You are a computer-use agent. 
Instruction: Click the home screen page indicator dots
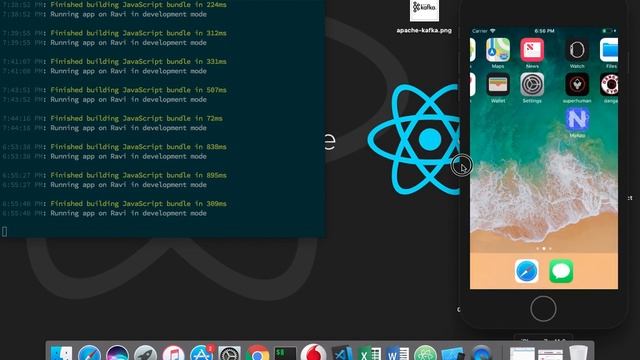click(x=544, y=249)
